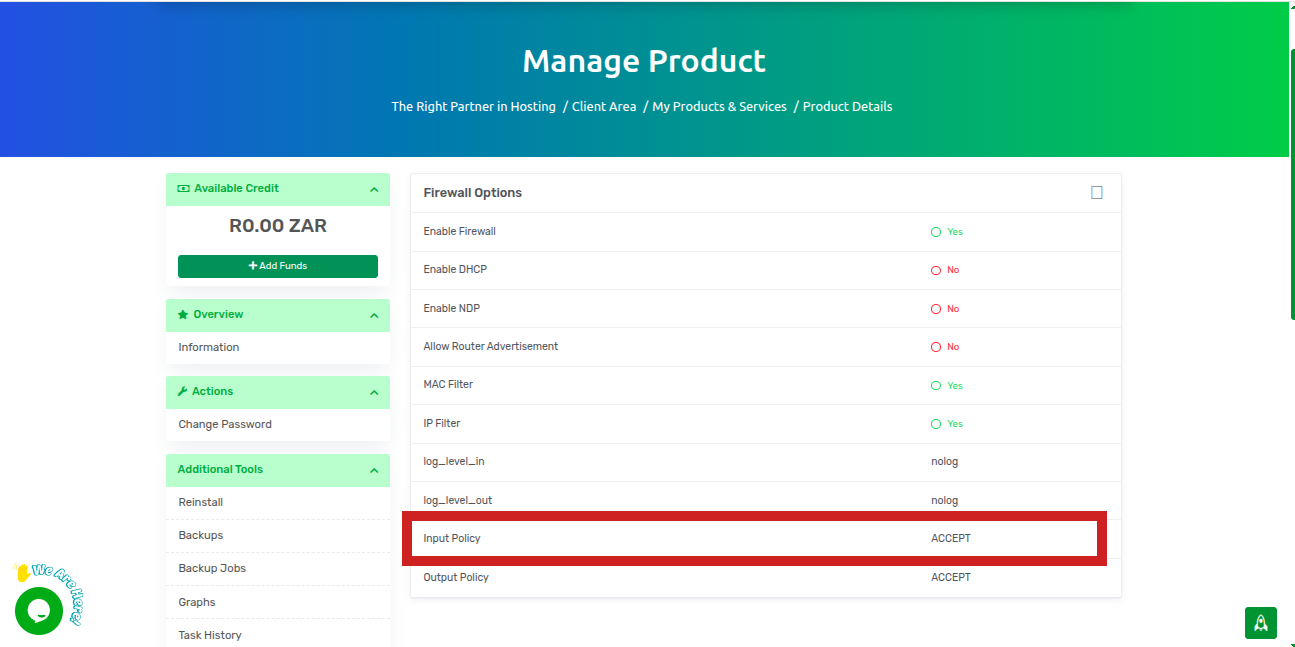The height and width of the screenshot is (647, 1295).
Task: Collapse the Available Credit panel chevron
Action: (x=374, y=189)
